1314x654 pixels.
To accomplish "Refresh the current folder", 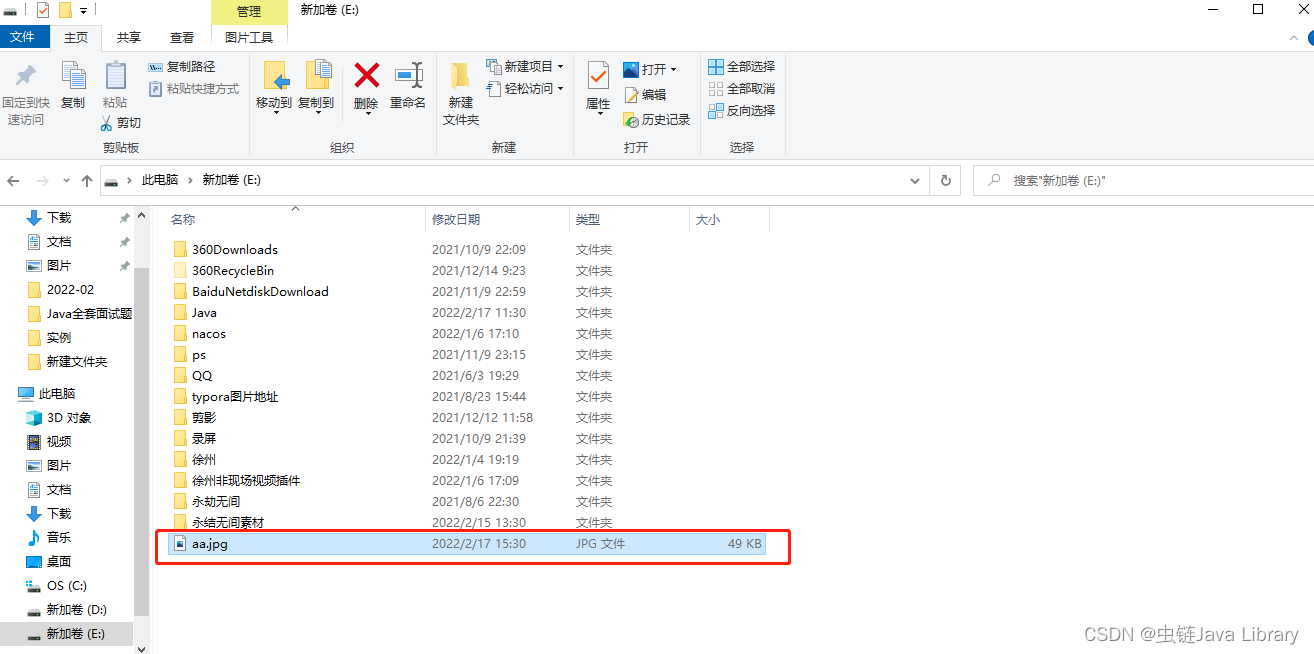I will coord(945,181).
